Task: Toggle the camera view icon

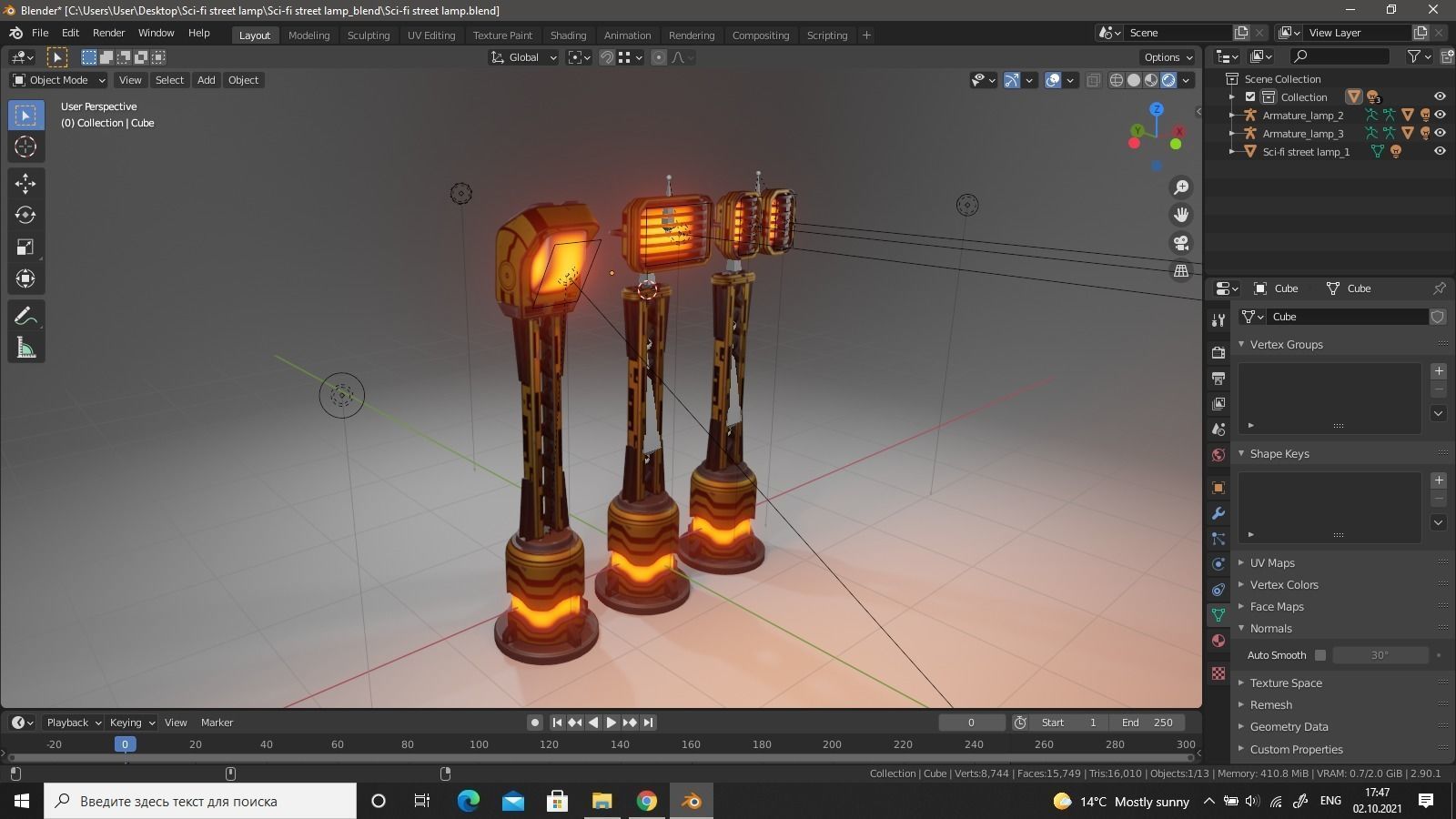Action: tap(1181, 243)
